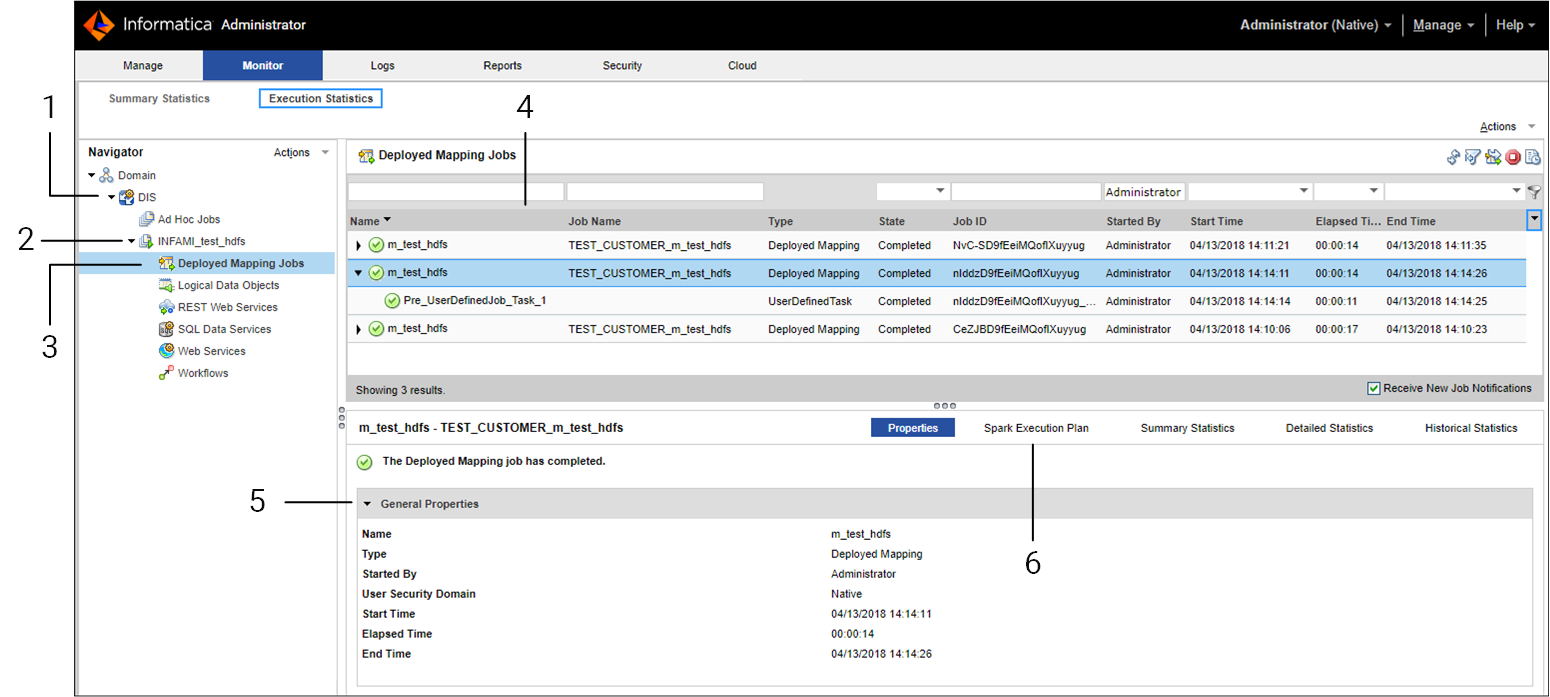Click the Logical Data Objects icon

(x=167, y=285)
